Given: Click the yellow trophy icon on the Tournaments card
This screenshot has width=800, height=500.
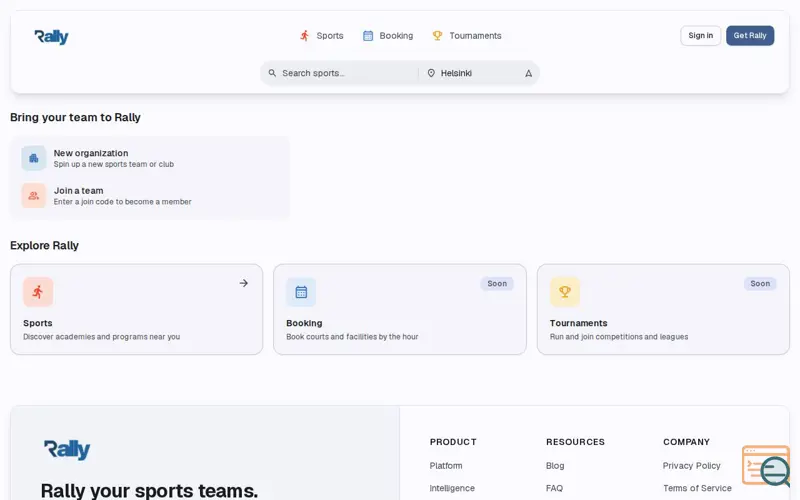Looking at the screenshot, I should tap(565, 292).
